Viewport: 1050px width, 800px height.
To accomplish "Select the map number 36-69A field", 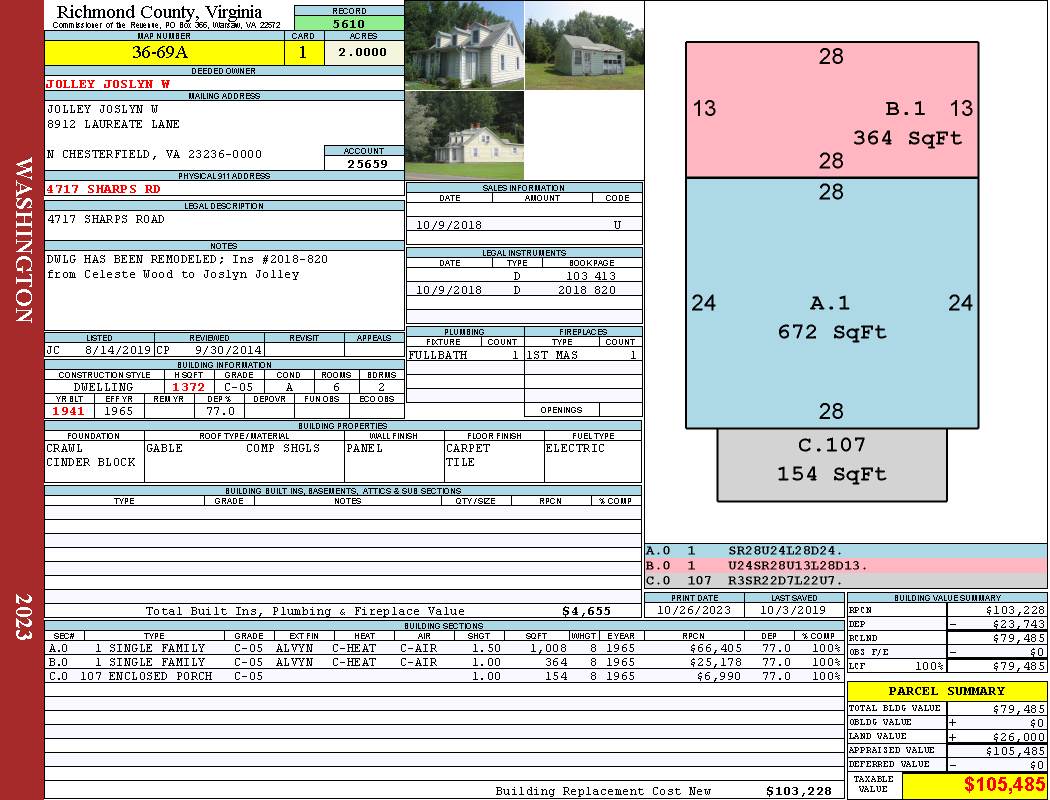I will point(164,52).
